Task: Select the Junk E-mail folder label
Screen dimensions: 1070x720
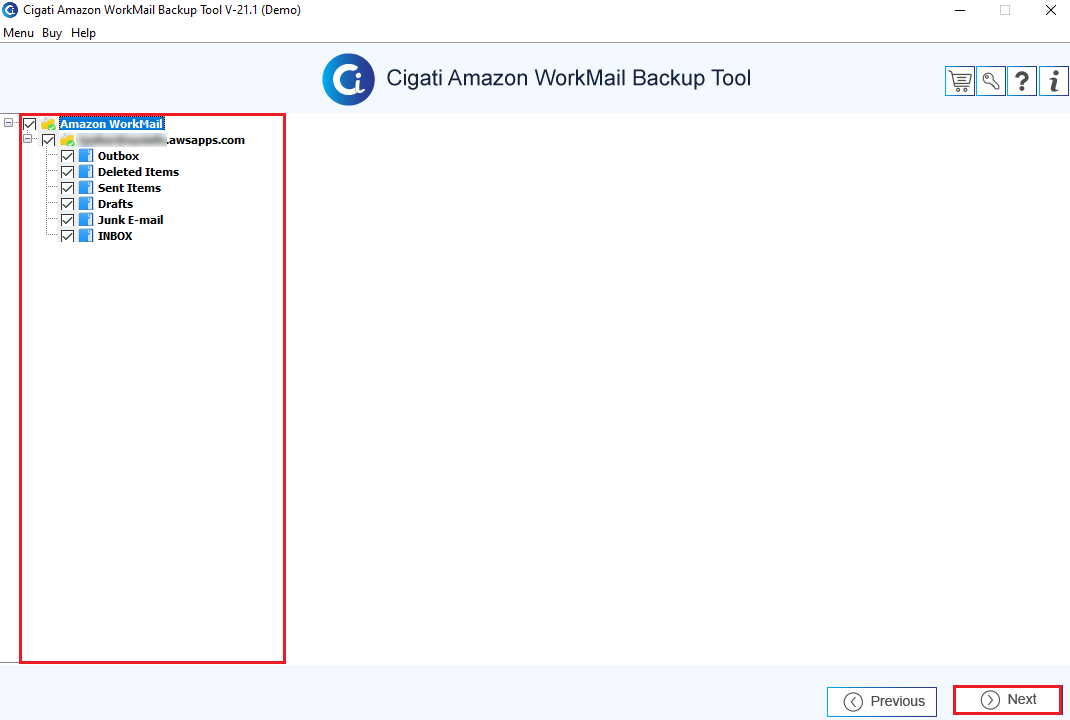Action: (130, 220)
